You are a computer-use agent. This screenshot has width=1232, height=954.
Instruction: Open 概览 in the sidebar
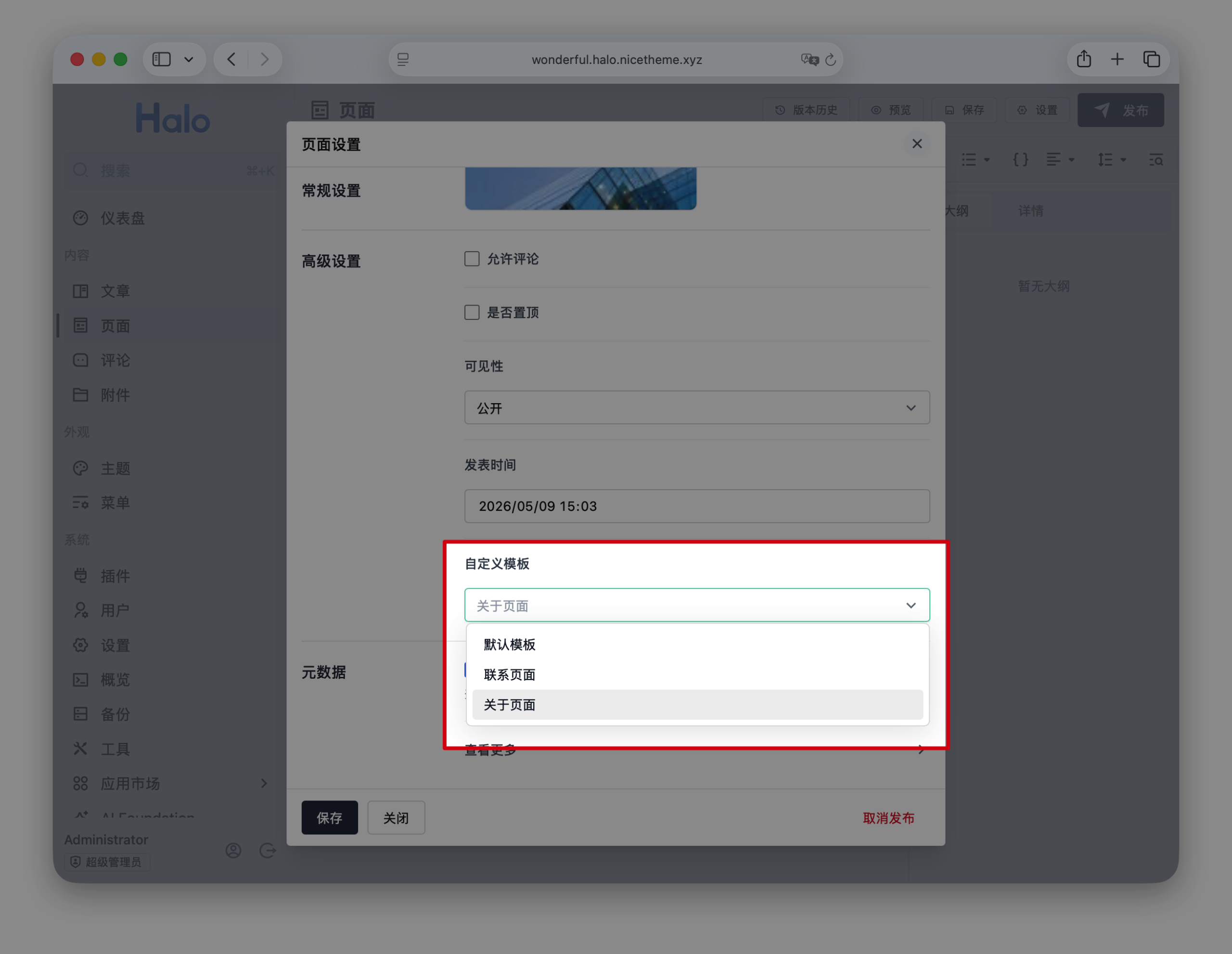[173, 679]
